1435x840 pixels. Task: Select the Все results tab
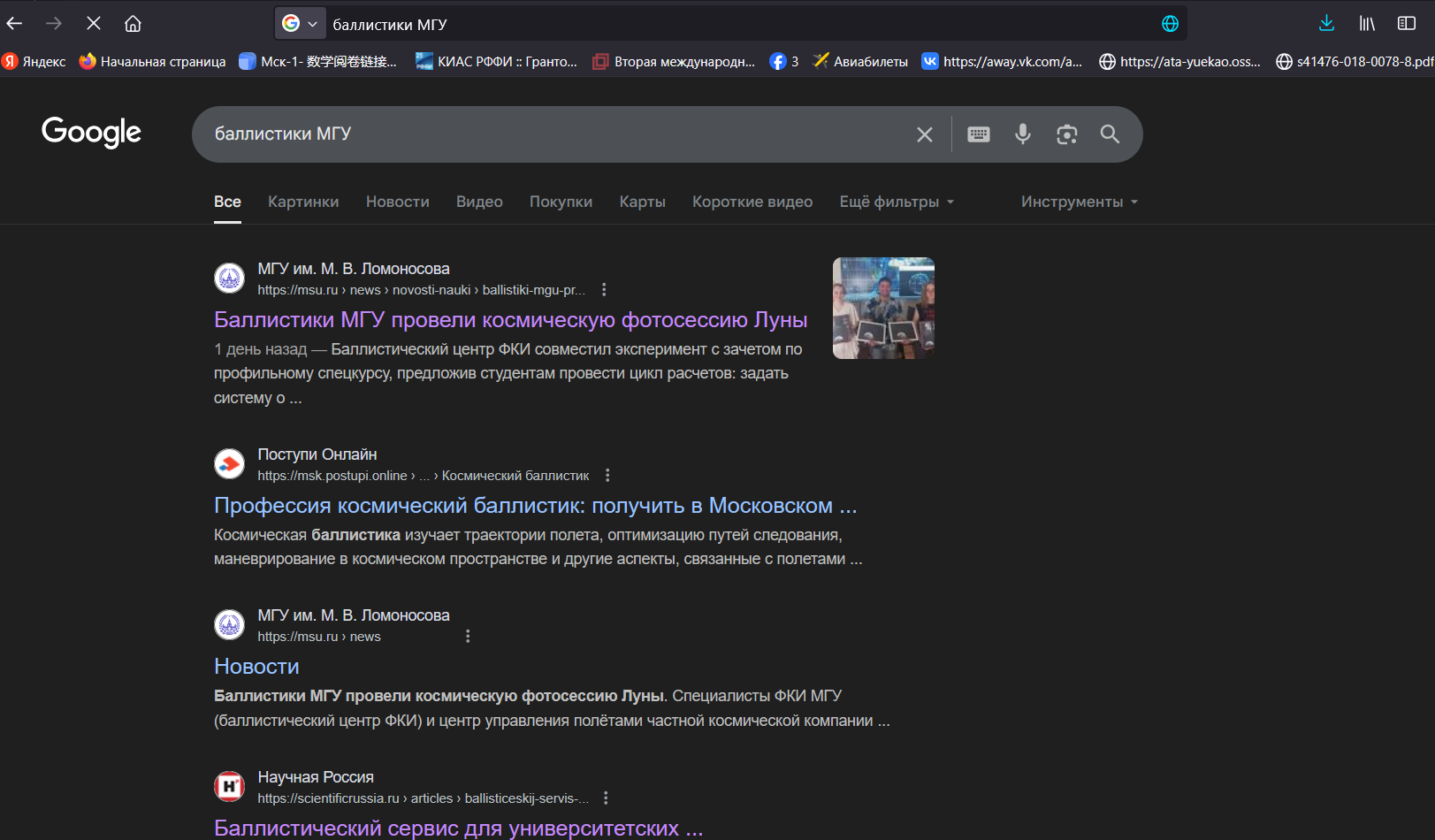(x=227, y=202)
